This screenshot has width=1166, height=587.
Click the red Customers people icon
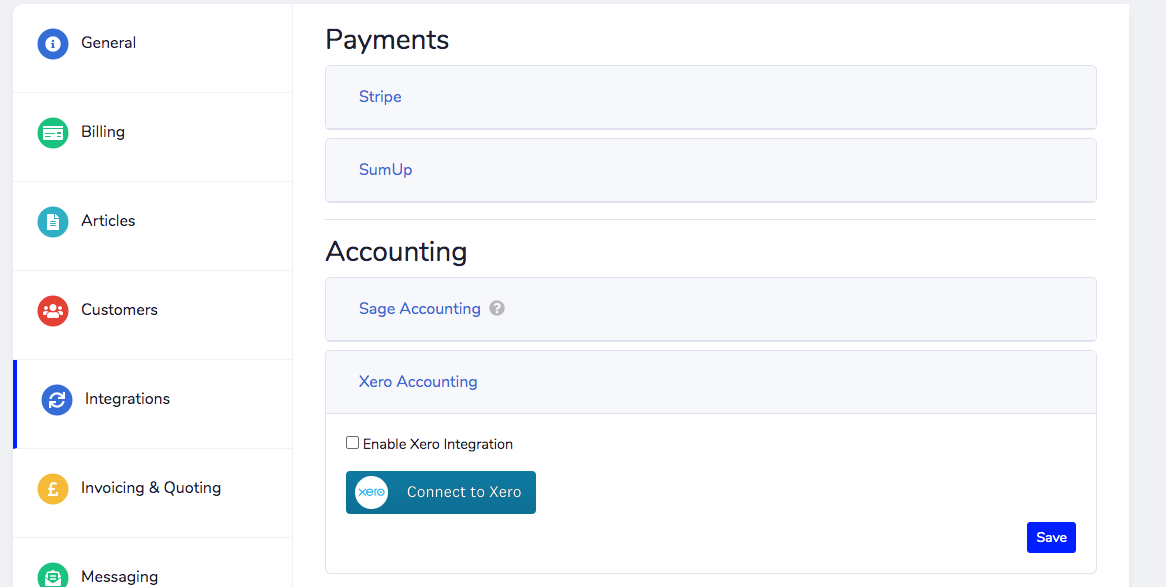pos(53,311)
